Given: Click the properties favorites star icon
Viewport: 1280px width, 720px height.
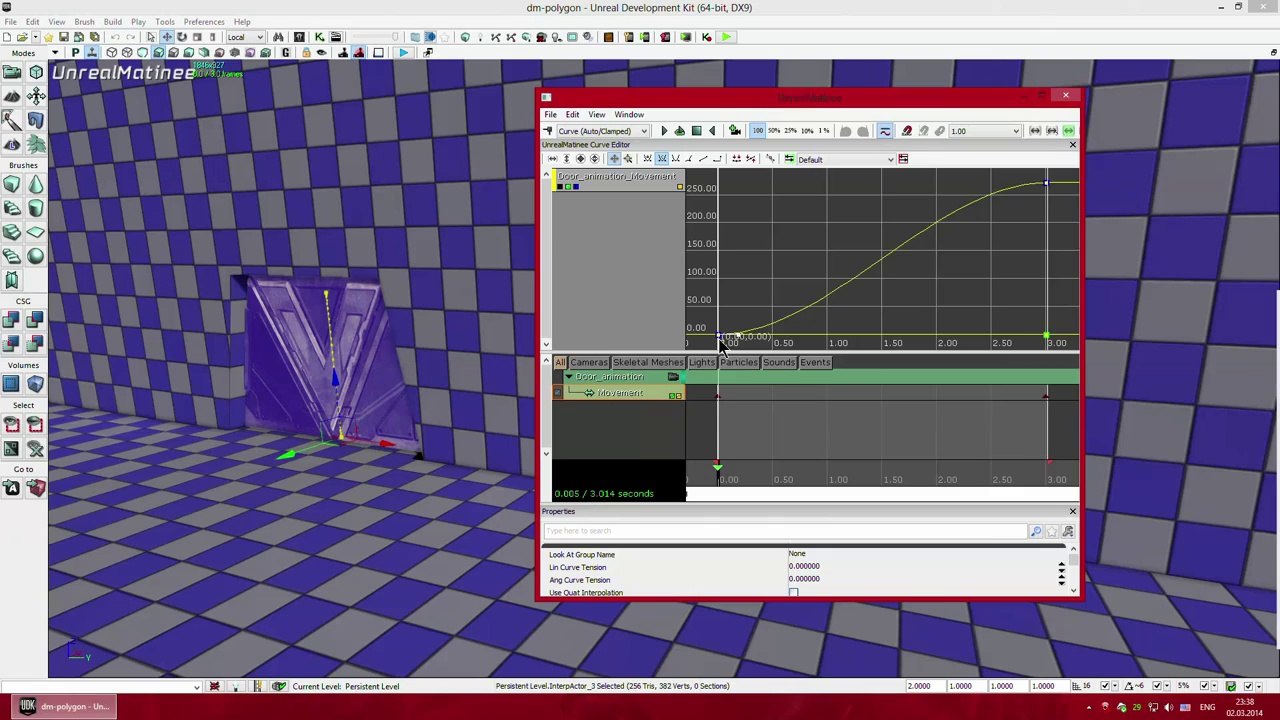Looking at the screenshot, I should [1052, 531].
